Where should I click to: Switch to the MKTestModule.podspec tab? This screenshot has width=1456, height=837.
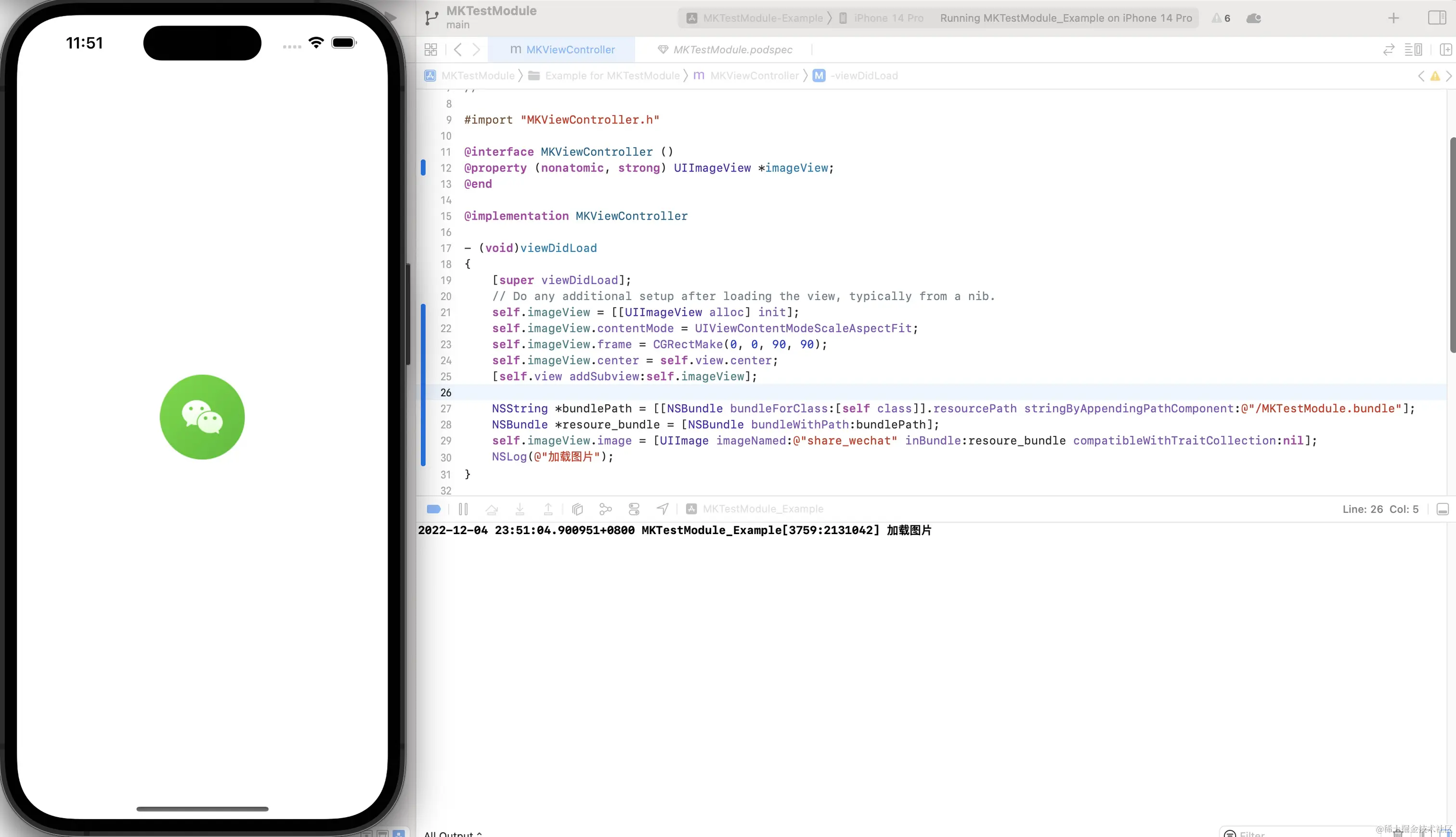[x=725, y=50]
